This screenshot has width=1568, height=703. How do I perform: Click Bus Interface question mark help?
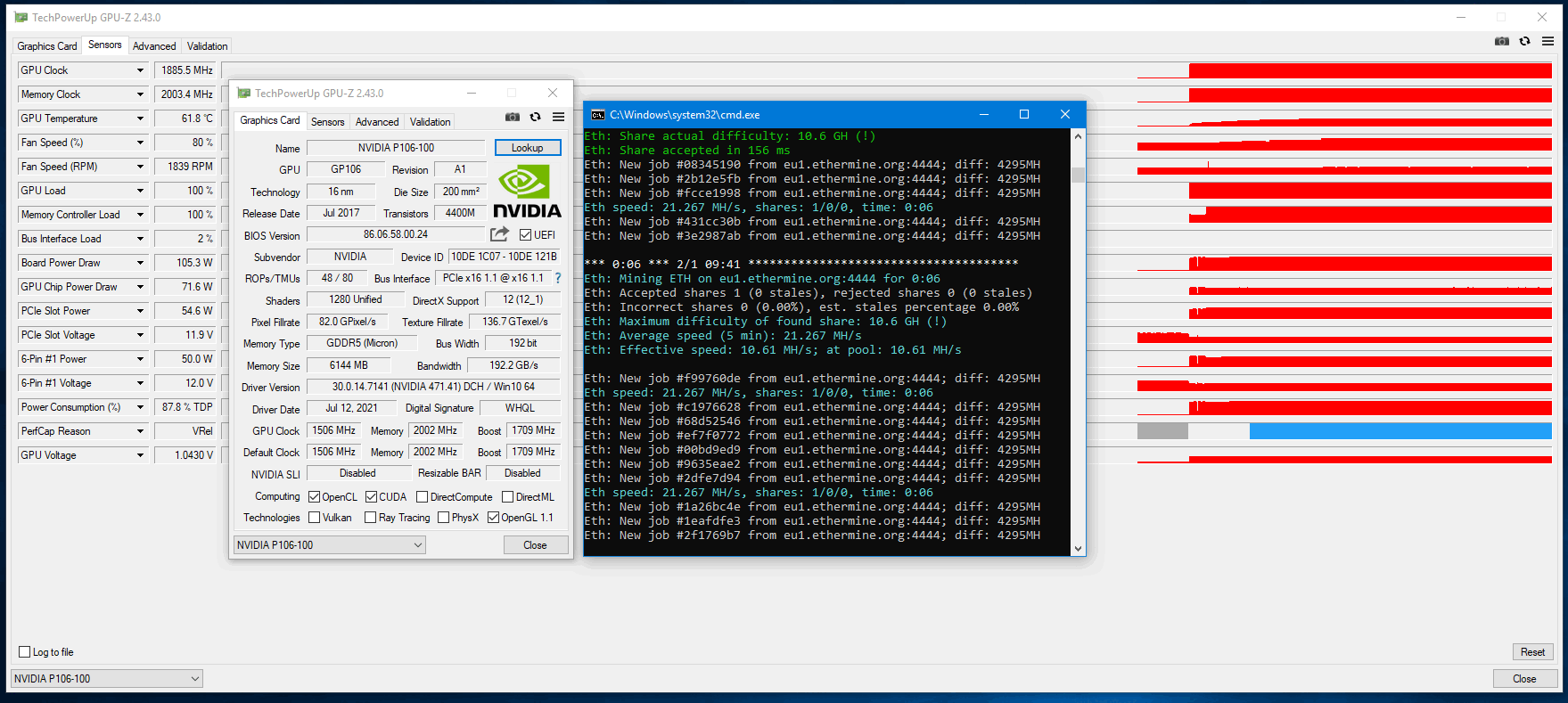(x=558, y=278)
